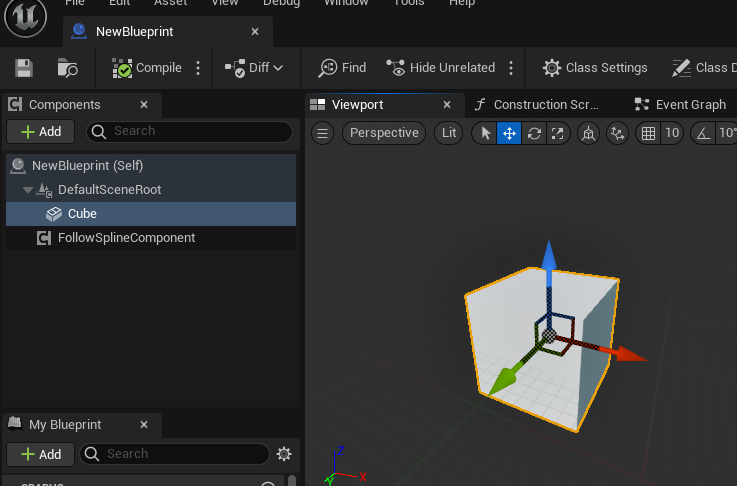Toggle Hide Unrelated nodes
Screen dimensions: 737x486
[440, 68]
